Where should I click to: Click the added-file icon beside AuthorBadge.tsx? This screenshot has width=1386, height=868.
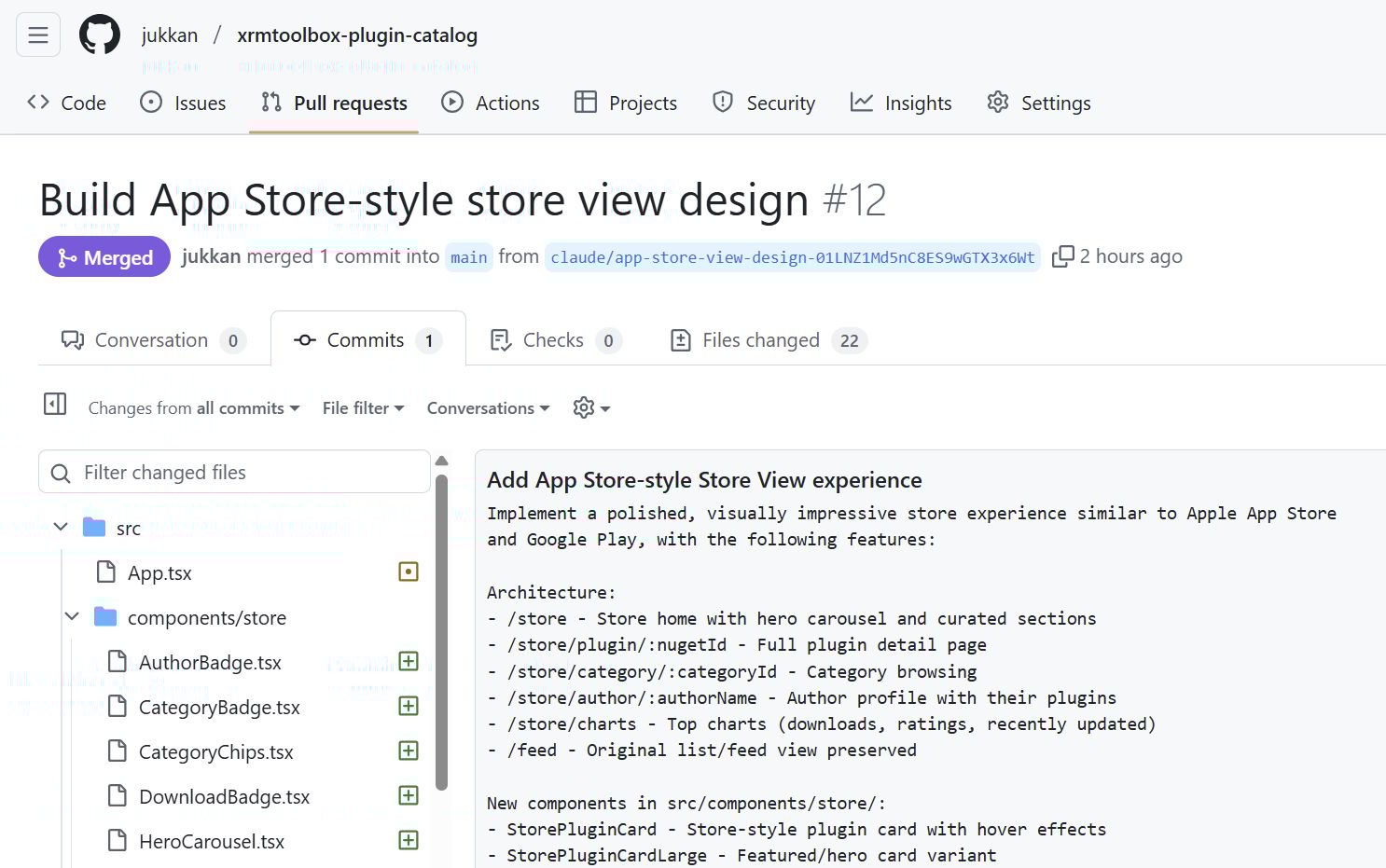coord(409,662)
